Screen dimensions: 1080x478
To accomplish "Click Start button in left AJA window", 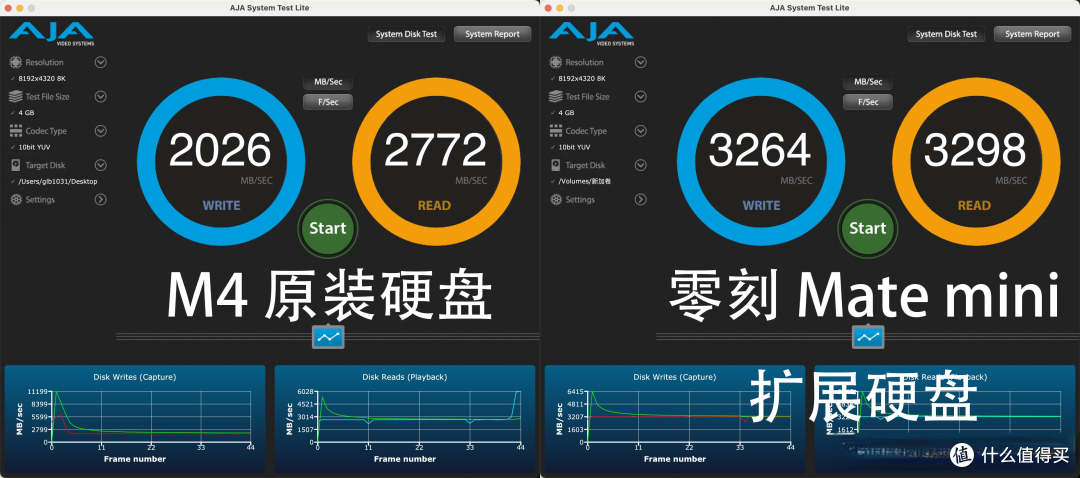I will pos(327,228).
